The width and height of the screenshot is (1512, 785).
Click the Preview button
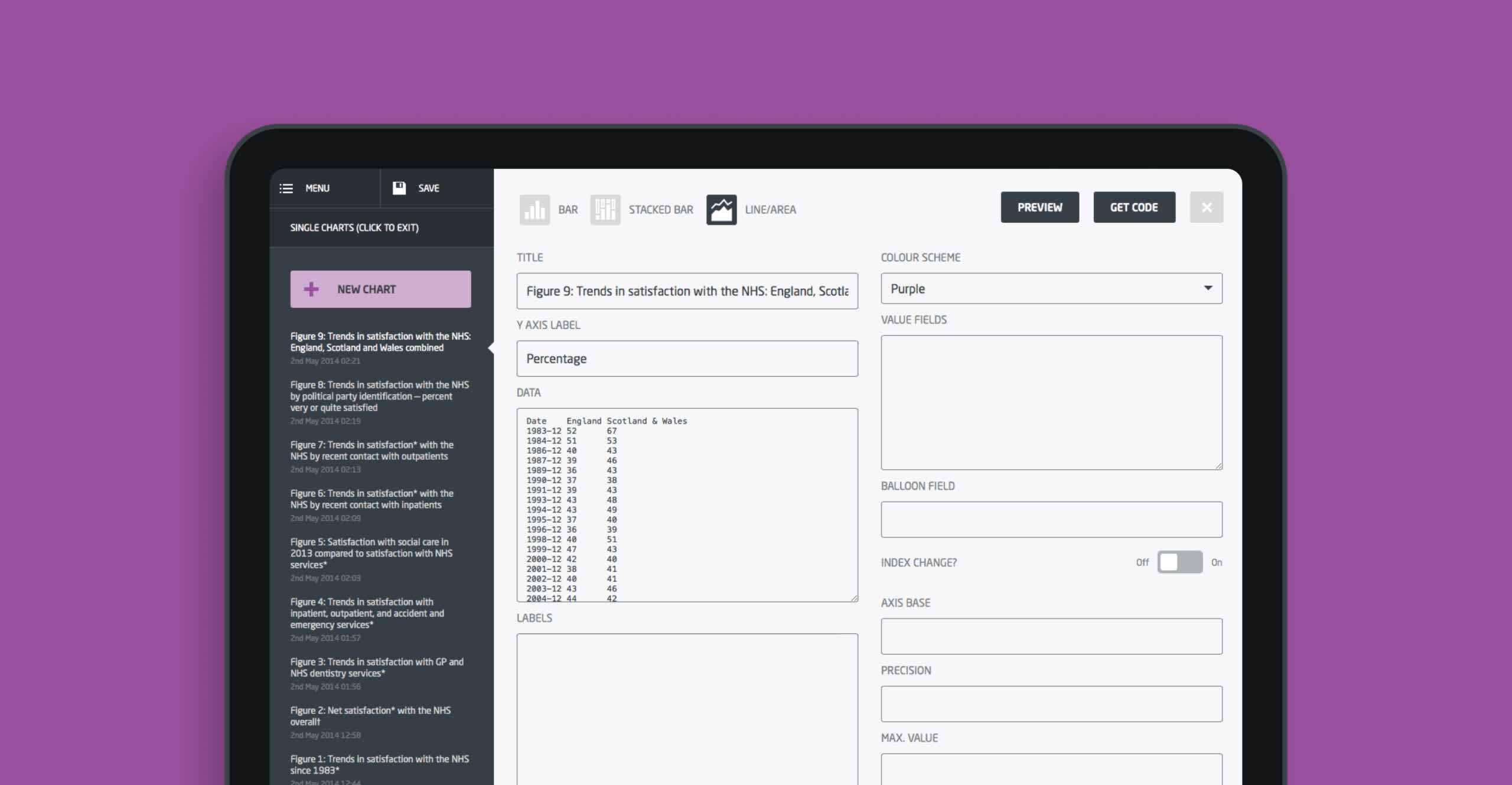1039,207
